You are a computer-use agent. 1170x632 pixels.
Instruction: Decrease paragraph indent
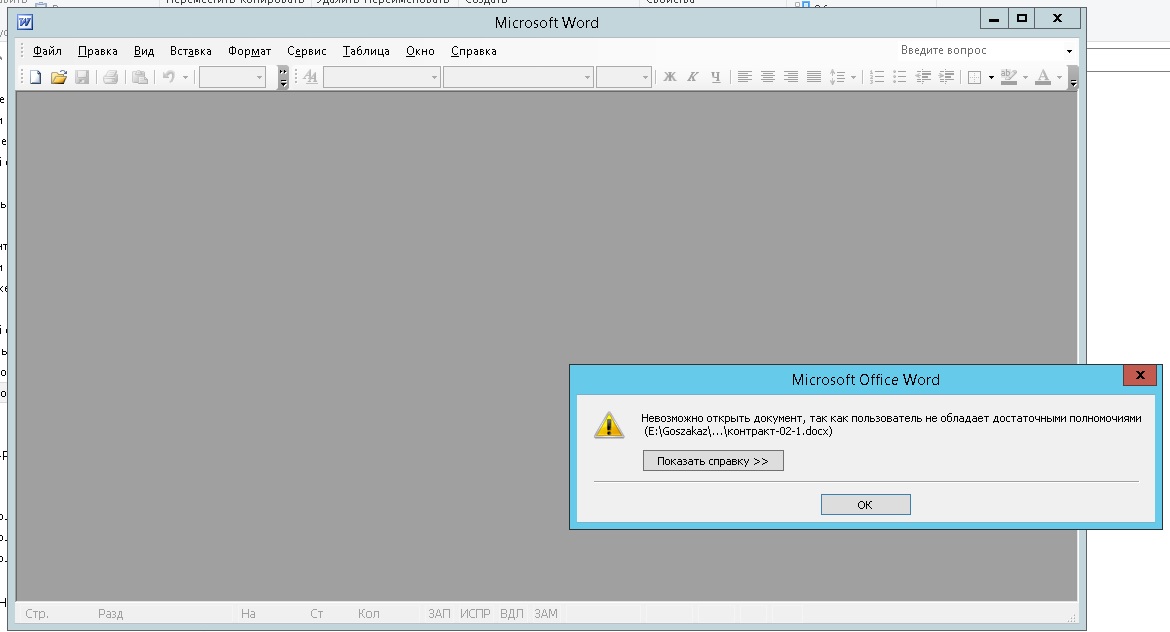point(923,77)
